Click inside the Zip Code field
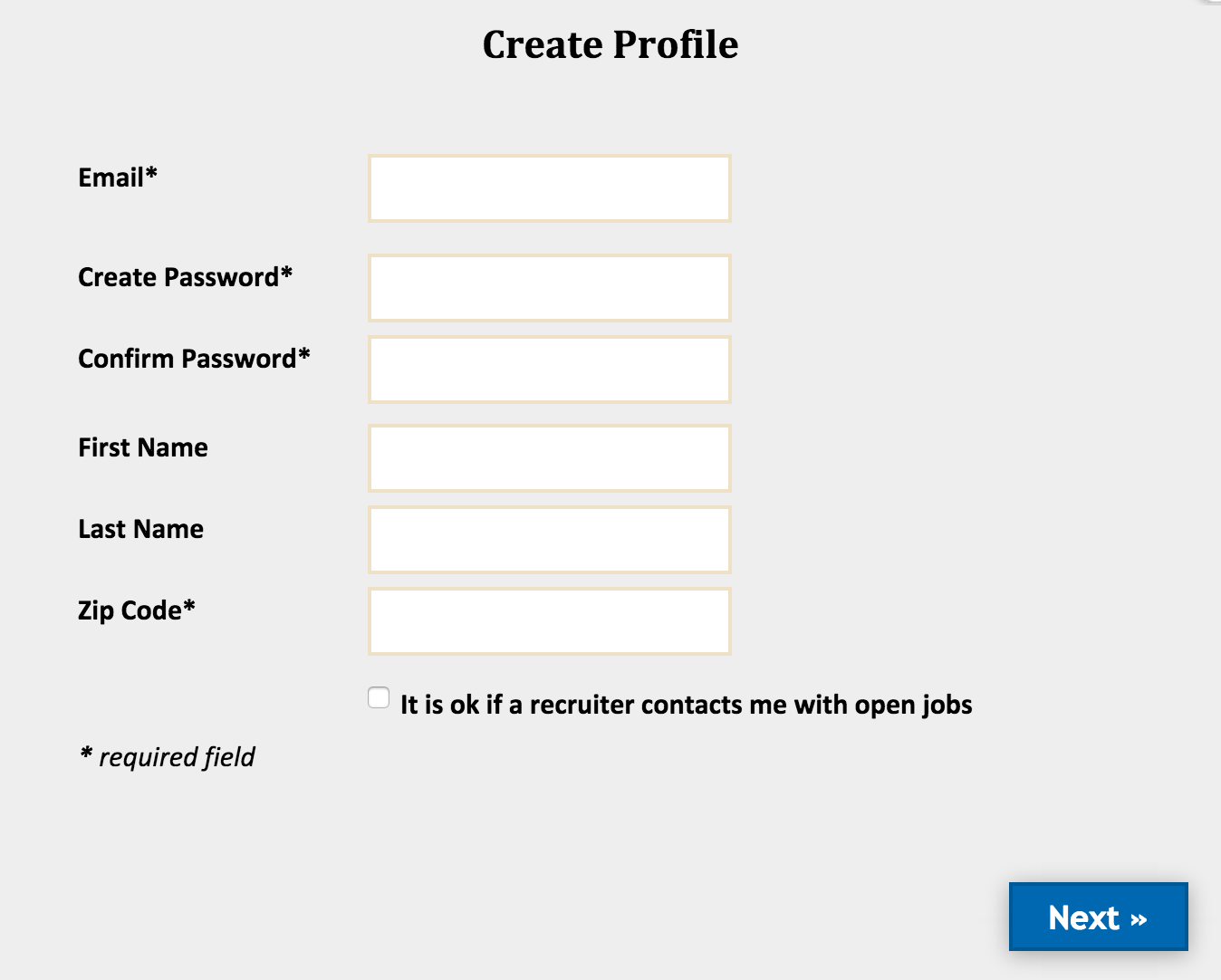 (548, 620)
